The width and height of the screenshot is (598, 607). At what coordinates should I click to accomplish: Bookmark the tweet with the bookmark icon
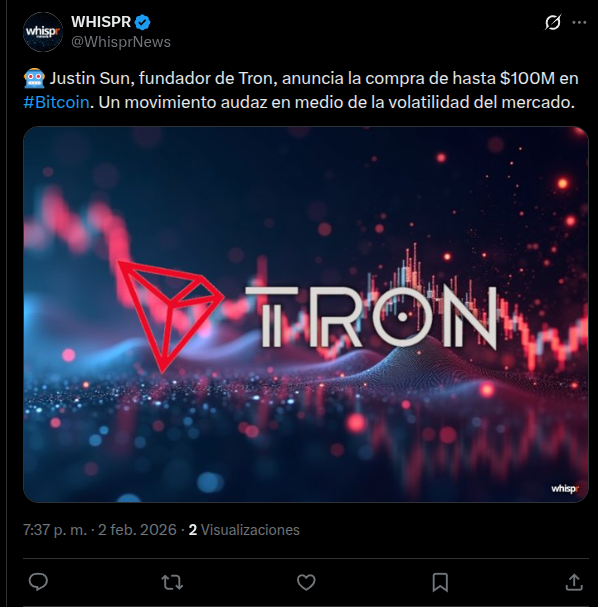click(x=440, y=582)
